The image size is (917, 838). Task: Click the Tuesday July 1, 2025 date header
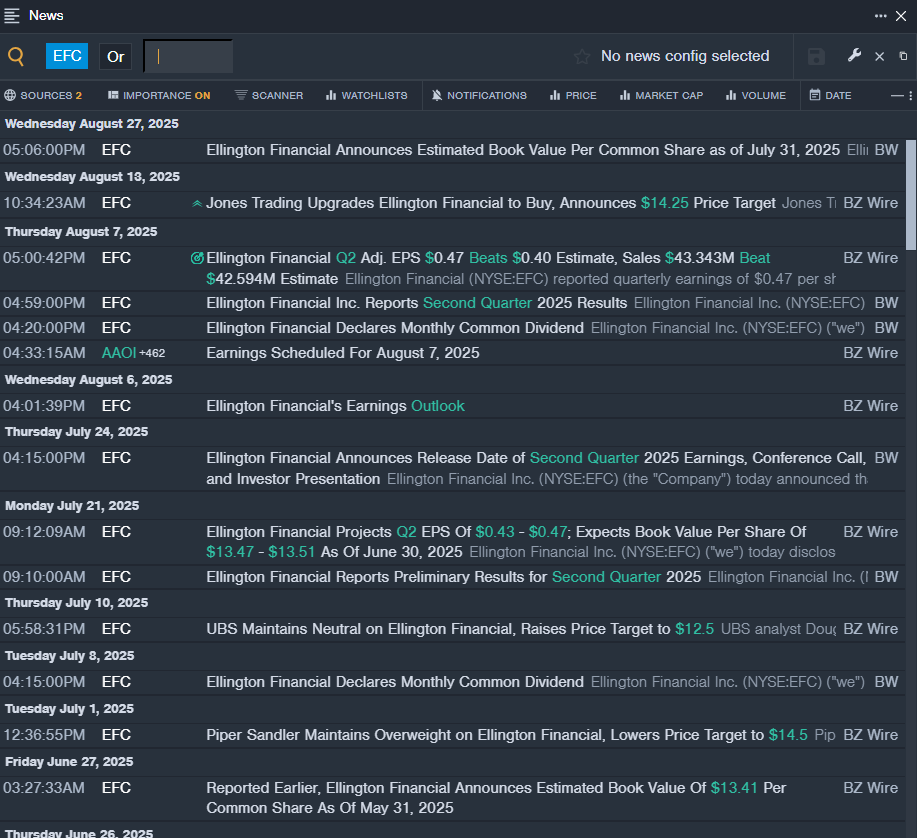pyautogui.click(x=70, y=709)
